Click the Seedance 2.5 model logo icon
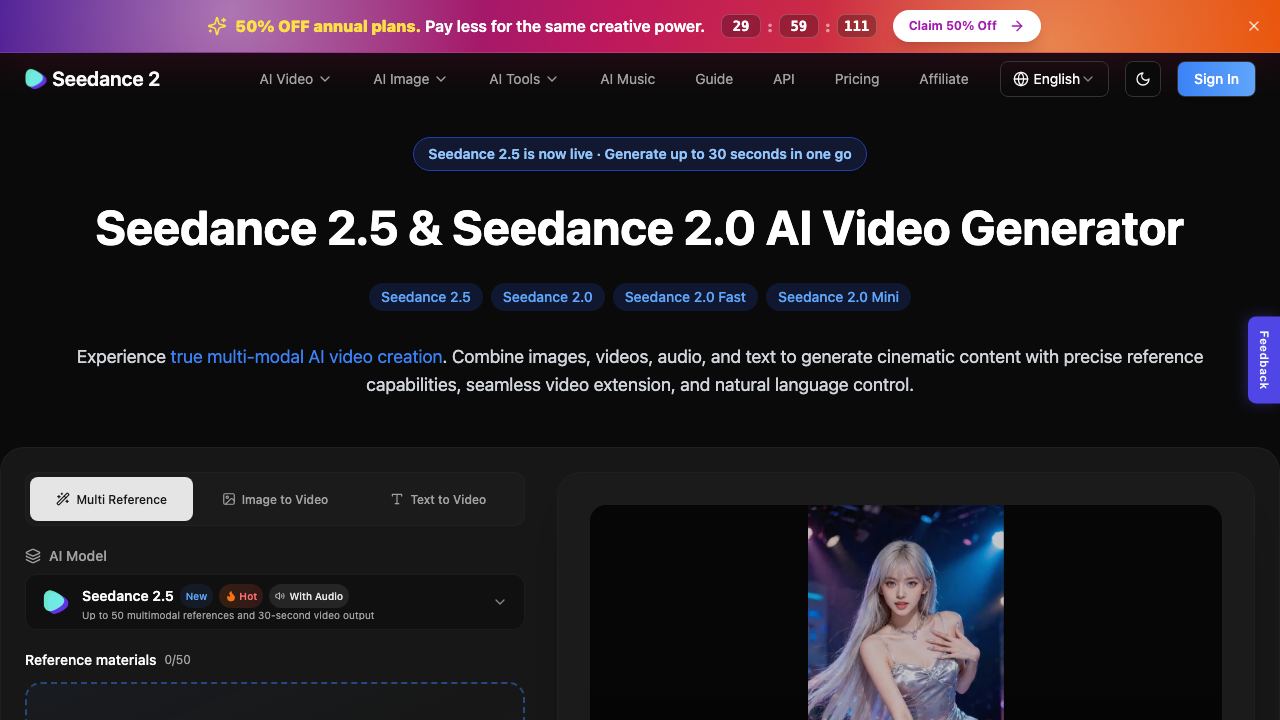Image resolution: width=1280 pixels, height=720 pixels. 56,602
